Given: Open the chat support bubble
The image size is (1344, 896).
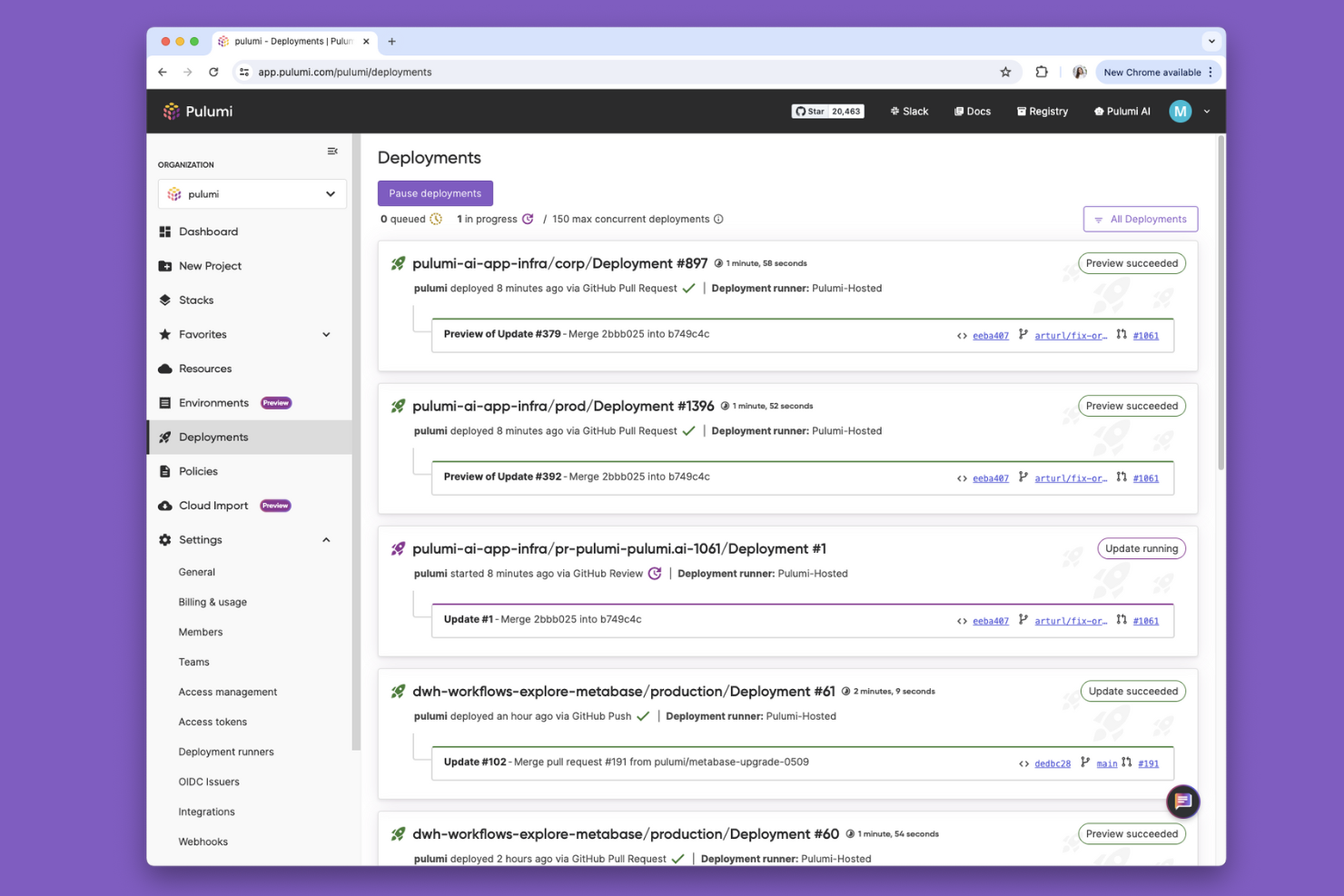Looking at the screenshot, I should tap(1182, 802).
